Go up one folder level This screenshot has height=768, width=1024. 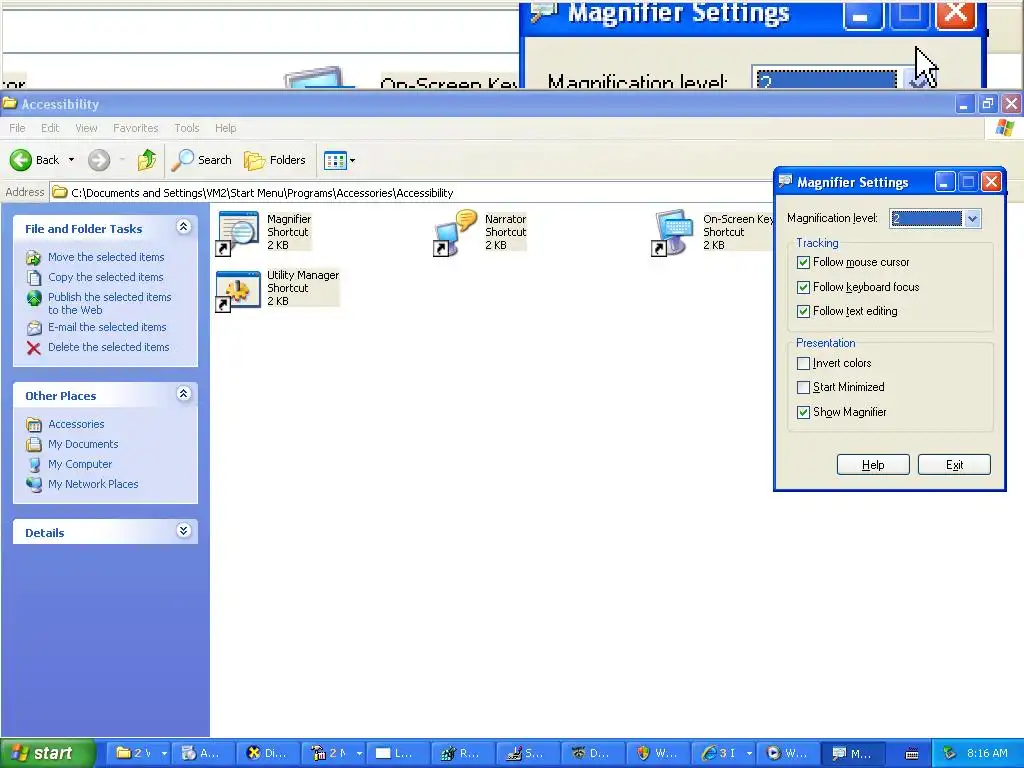tap(147, 160)
